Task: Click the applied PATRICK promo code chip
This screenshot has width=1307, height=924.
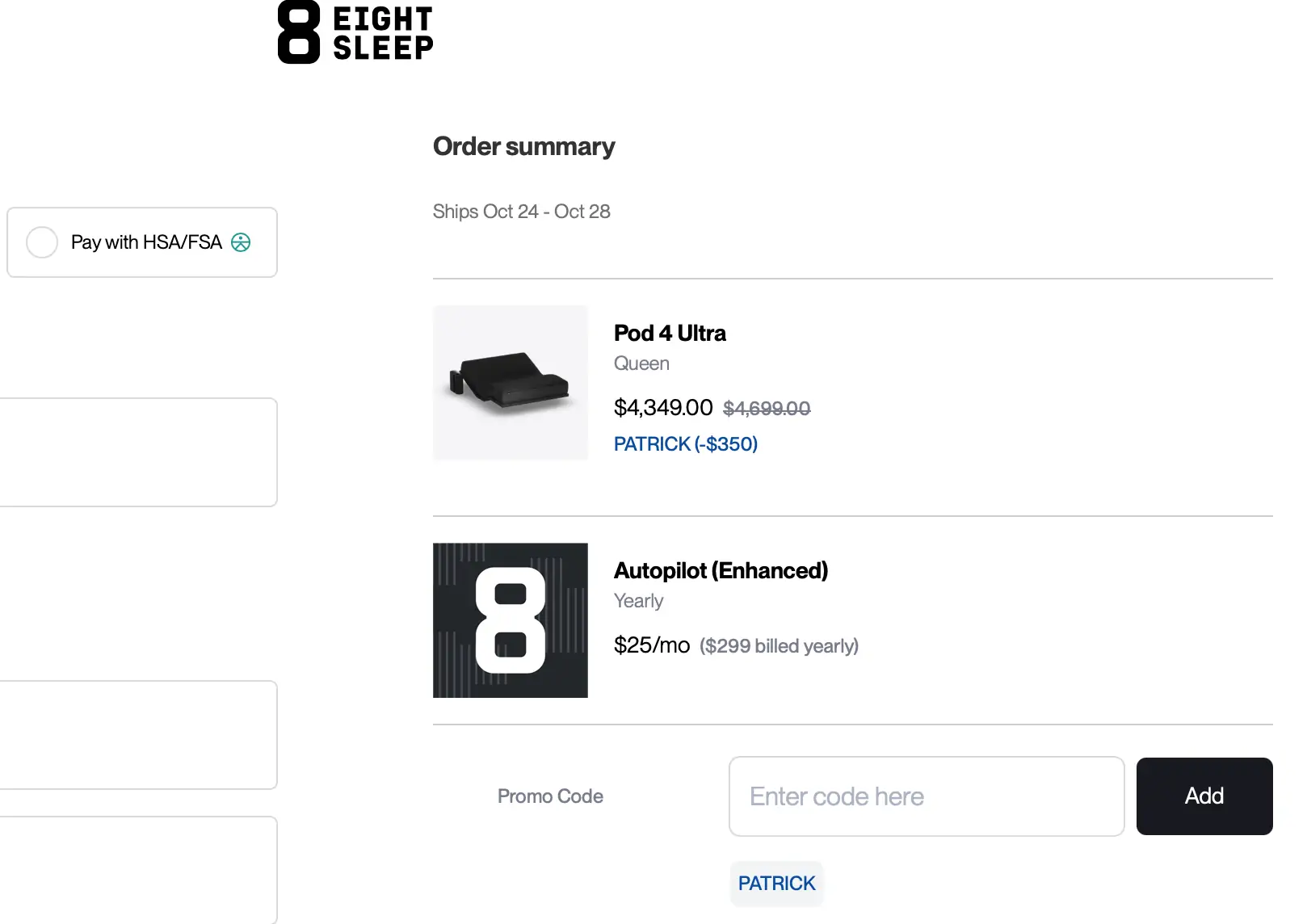Action: [x=776, y=883]
